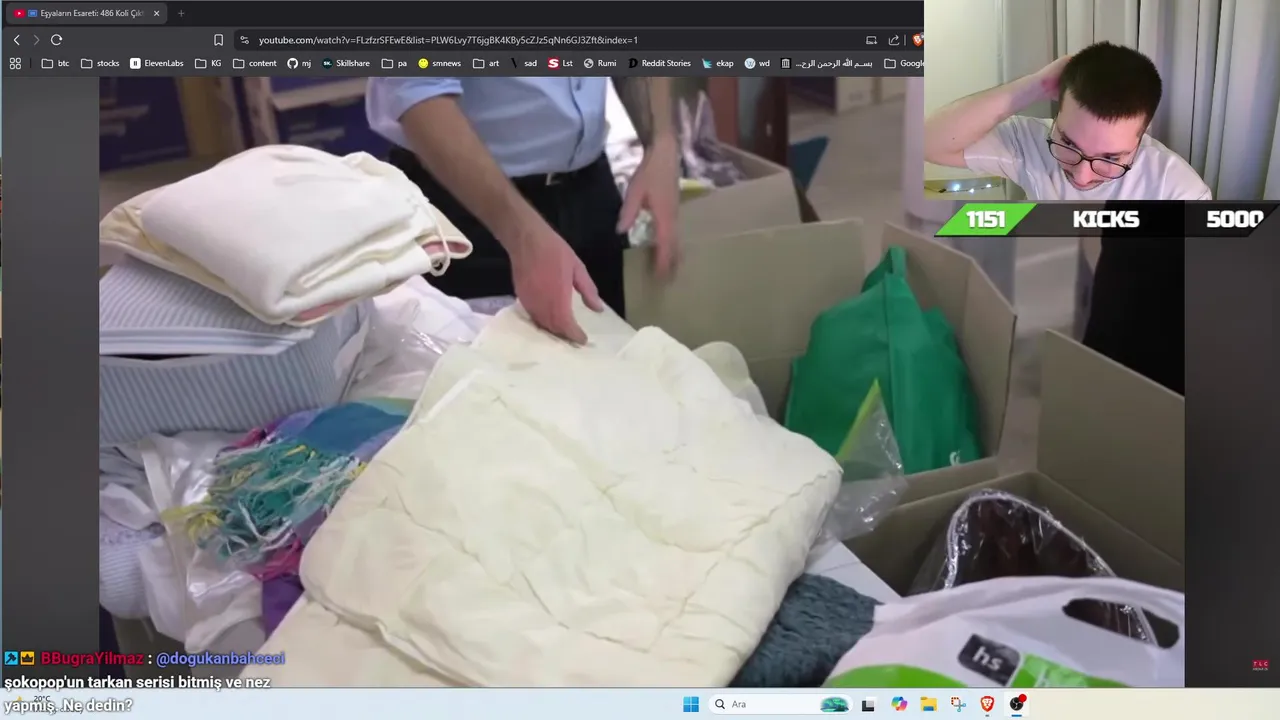Reload the YouTube page
Viewport: 1280px width, 720px height.
coord(56,40)
